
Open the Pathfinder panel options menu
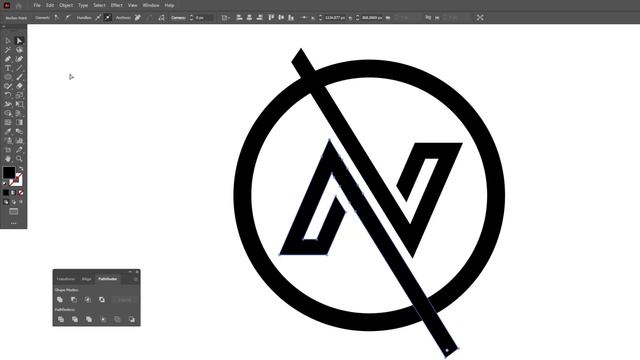coord(136,279)
